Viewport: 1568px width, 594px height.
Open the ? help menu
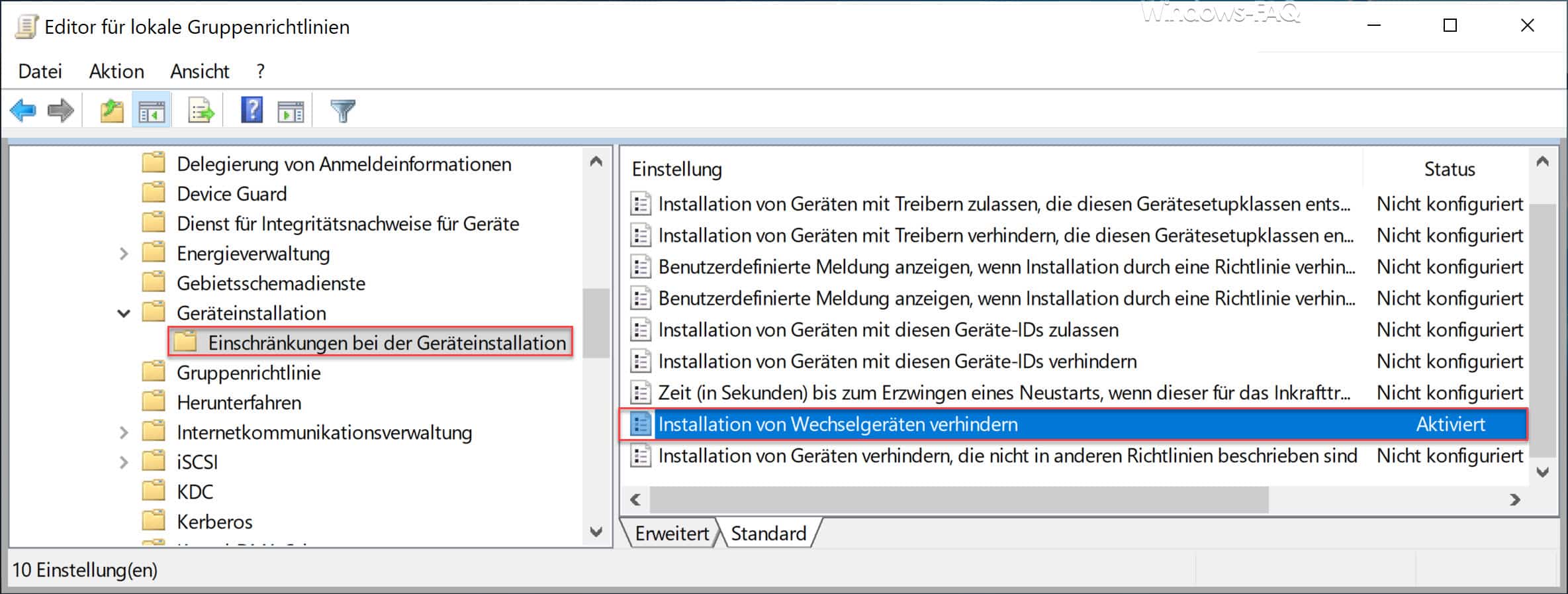point(261,71)
